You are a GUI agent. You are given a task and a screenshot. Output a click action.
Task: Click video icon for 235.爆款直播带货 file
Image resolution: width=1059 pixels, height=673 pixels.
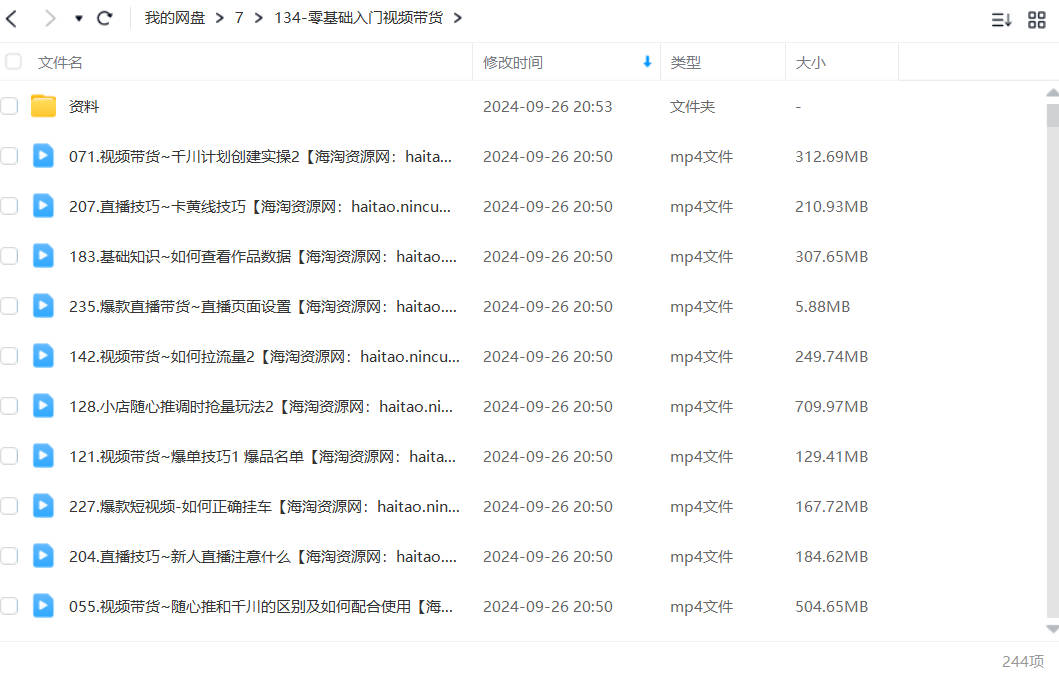click(43, 306)
